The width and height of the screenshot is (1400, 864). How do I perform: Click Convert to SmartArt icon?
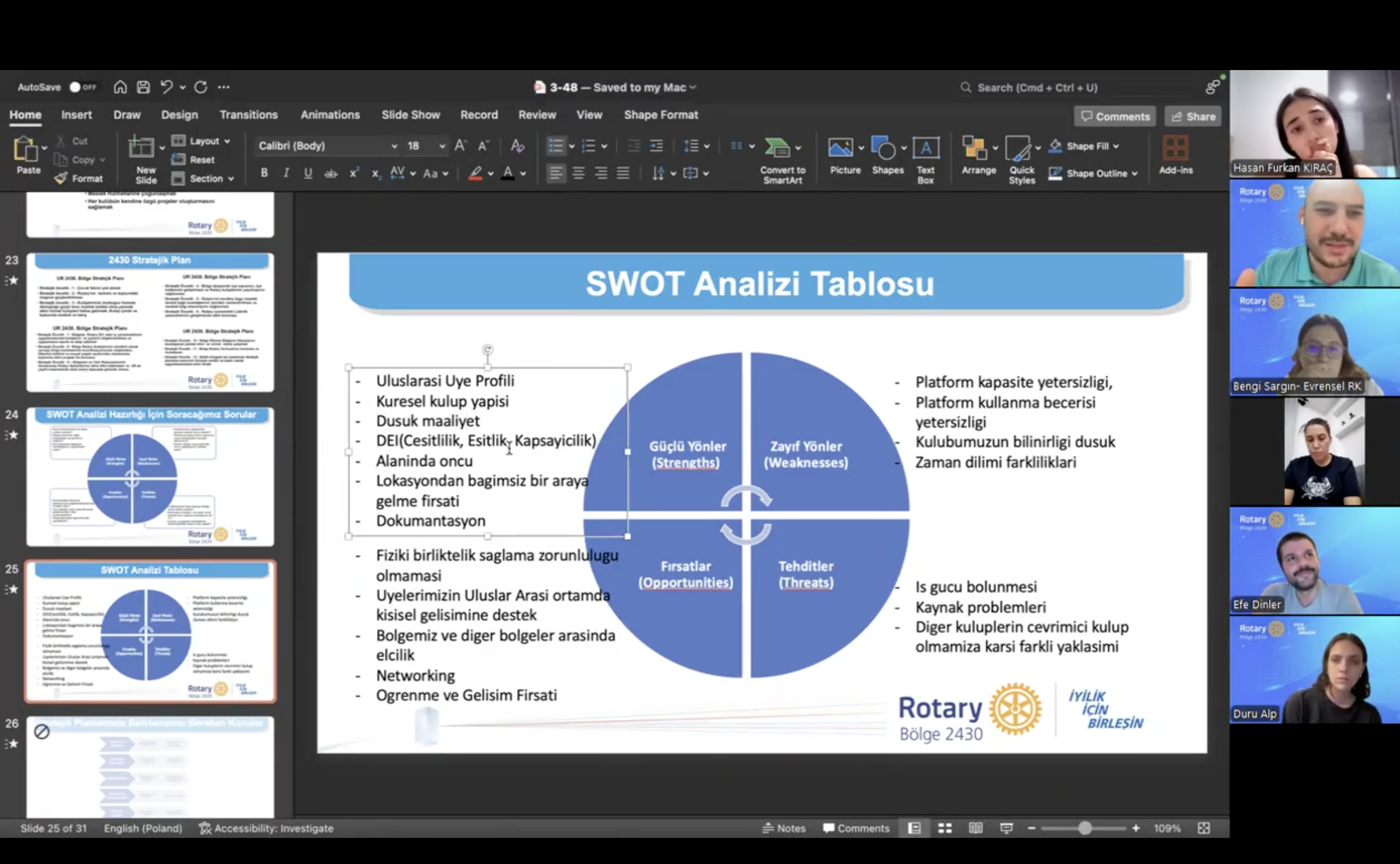pyautogui.click(x=777, y=148)
